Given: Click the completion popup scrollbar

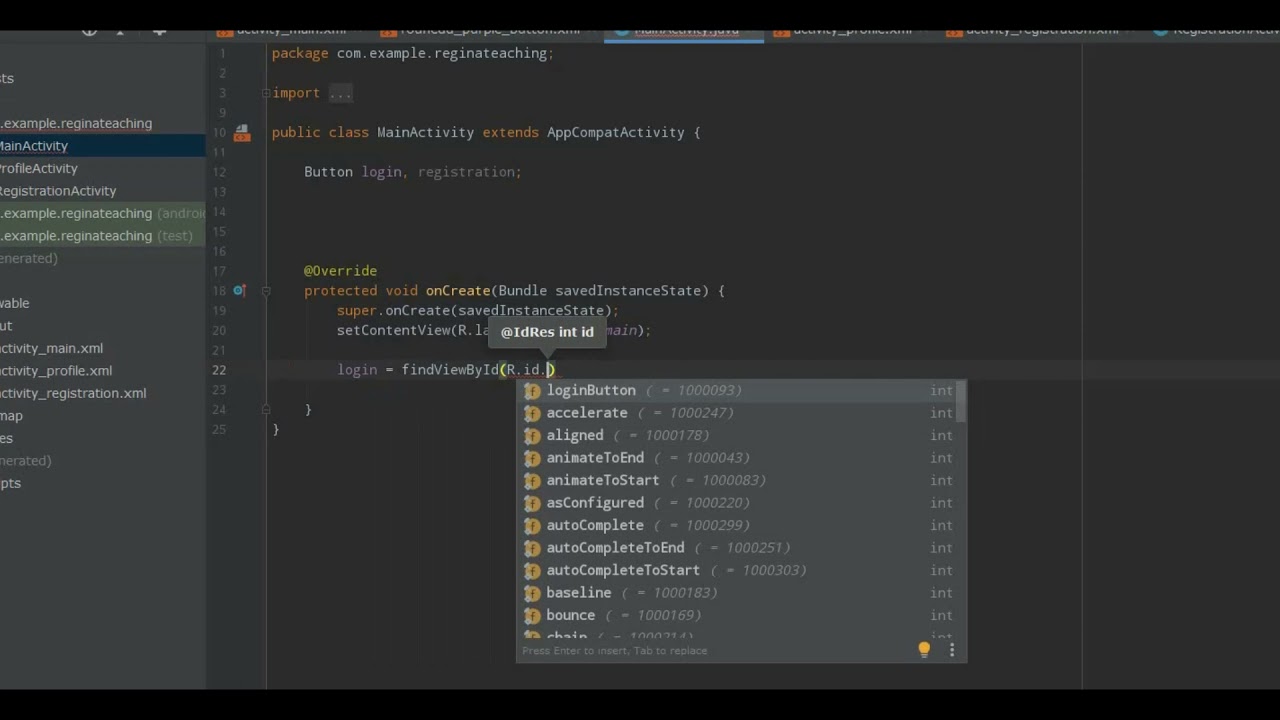Looking at the screenshot, I should [961, 400].
